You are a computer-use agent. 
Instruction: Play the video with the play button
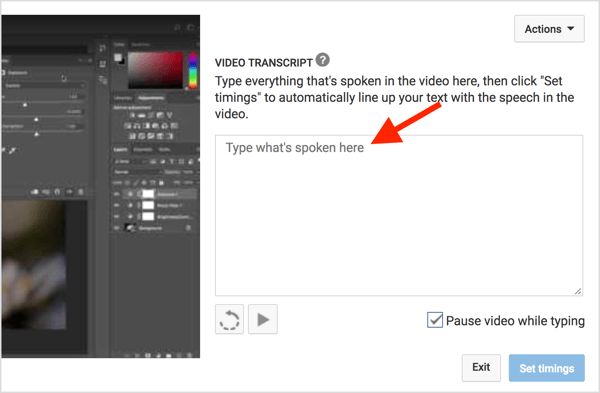[x=262, y=319]
